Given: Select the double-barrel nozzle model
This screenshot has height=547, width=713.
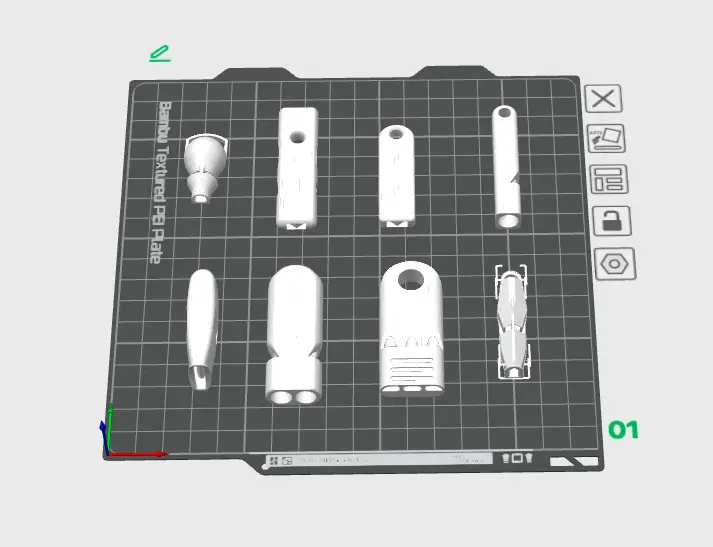Looking at the screenshot, I should 295,335.
